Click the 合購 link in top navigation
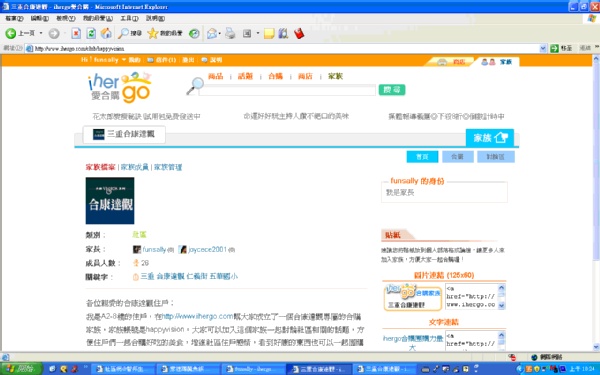Screen dimensions: 600x375 (275, 76)
